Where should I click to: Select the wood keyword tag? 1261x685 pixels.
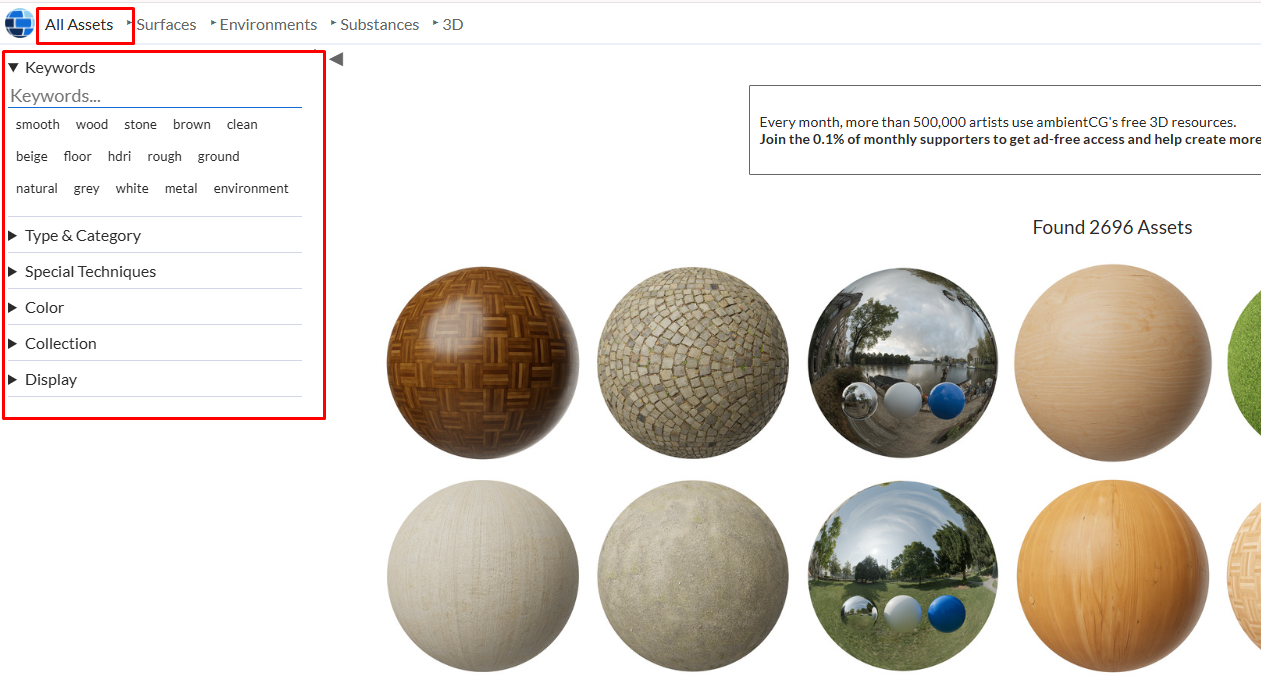click(92, 124)
